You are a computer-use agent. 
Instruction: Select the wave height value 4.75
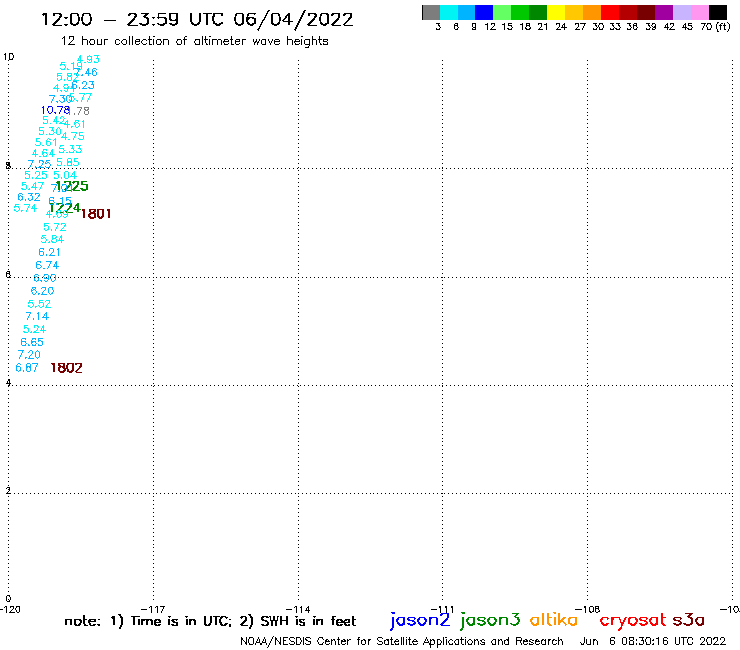(x=73, y=136)
